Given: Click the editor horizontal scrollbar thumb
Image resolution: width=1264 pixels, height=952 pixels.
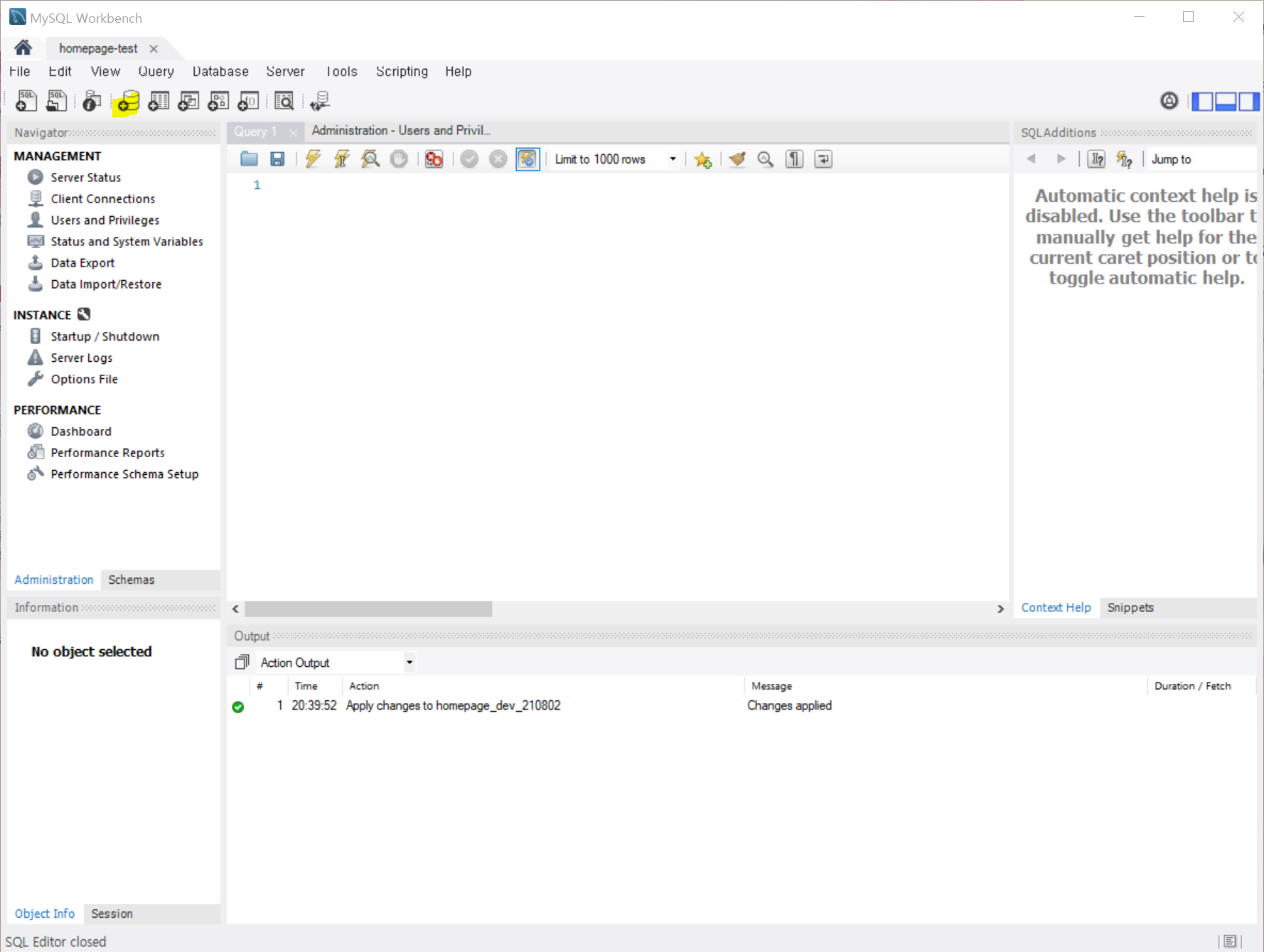Looking at the screenshot, I should (368, 609).
